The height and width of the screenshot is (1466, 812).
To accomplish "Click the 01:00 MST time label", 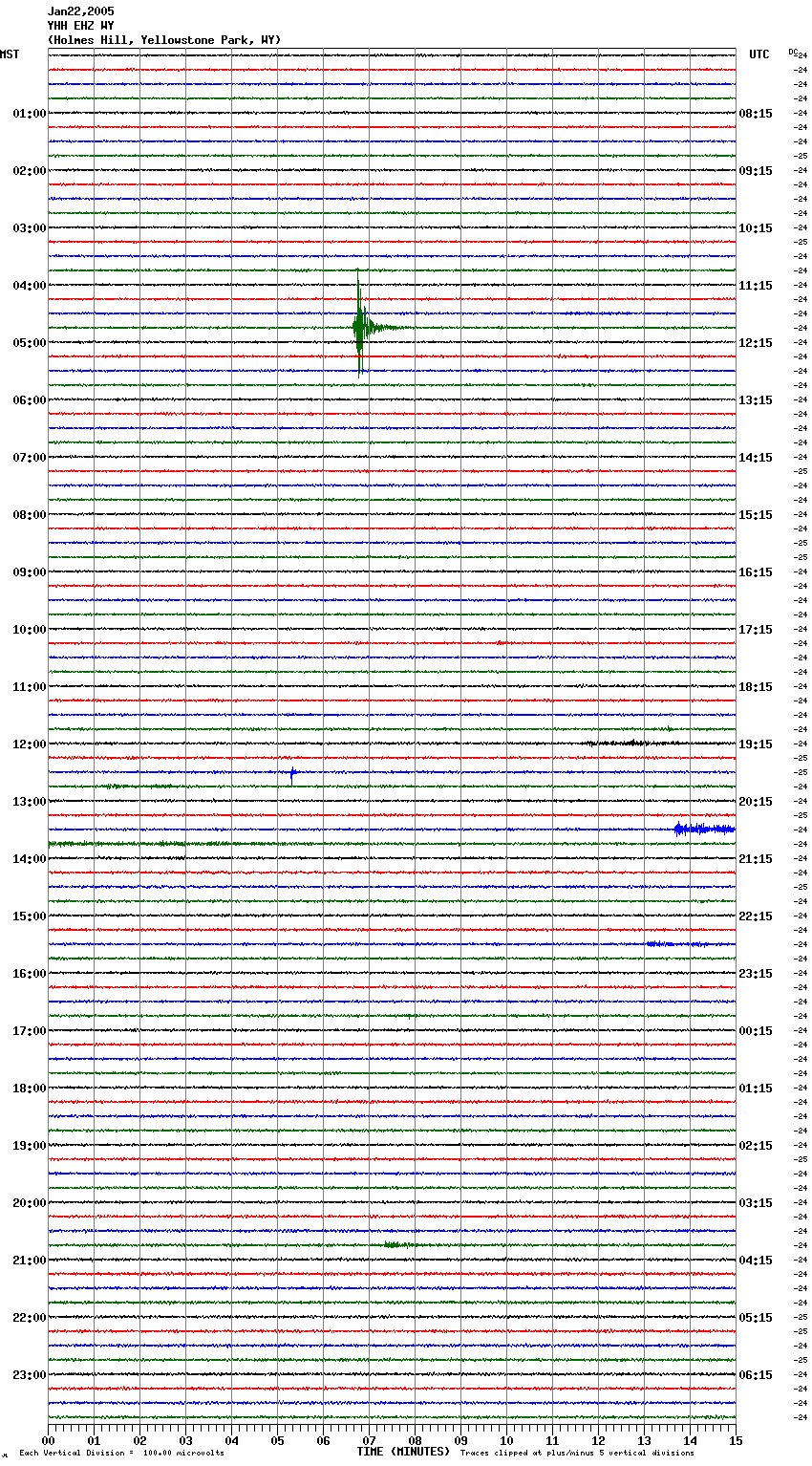I will coord(30,114).
